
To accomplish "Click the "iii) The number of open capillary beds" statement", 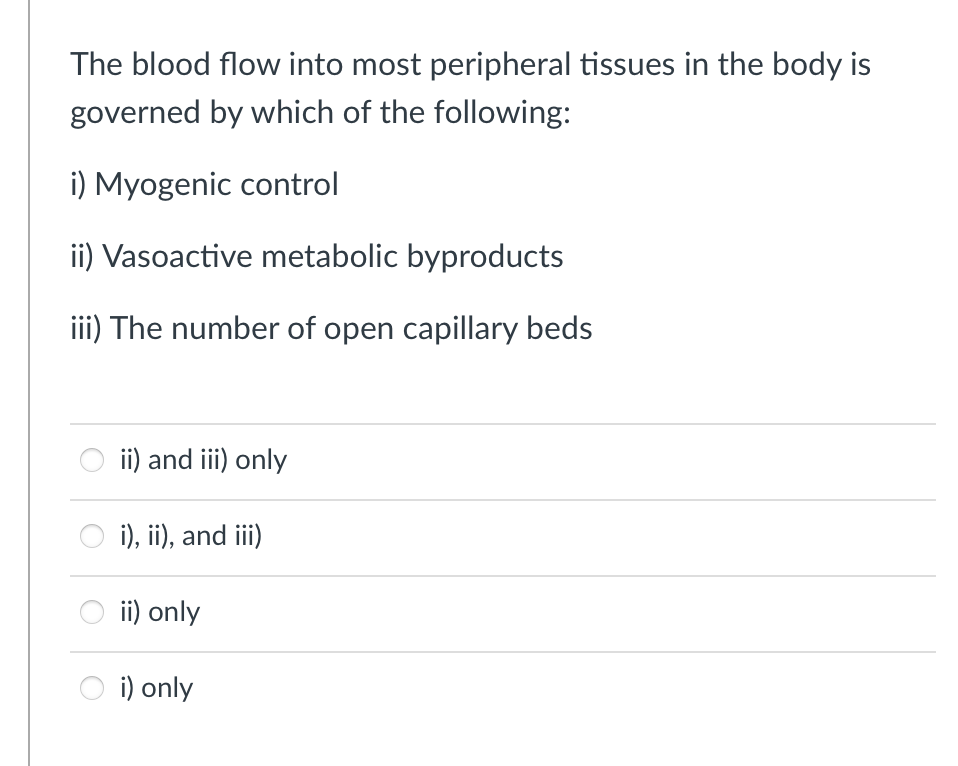I will [330, 329].
